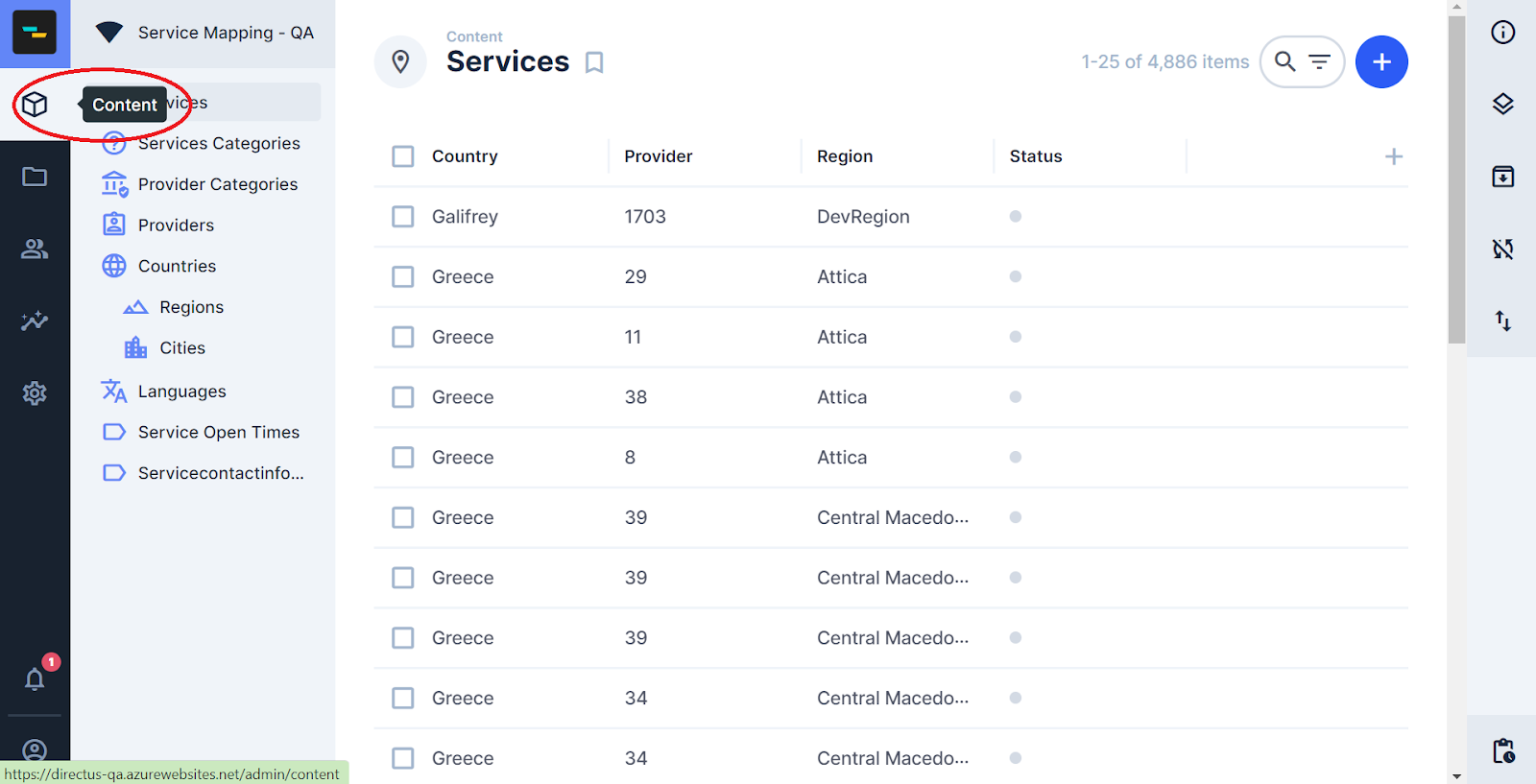Open Settings gear in module bar
This screenshot has height=784, width=1536.
(35, 392)
